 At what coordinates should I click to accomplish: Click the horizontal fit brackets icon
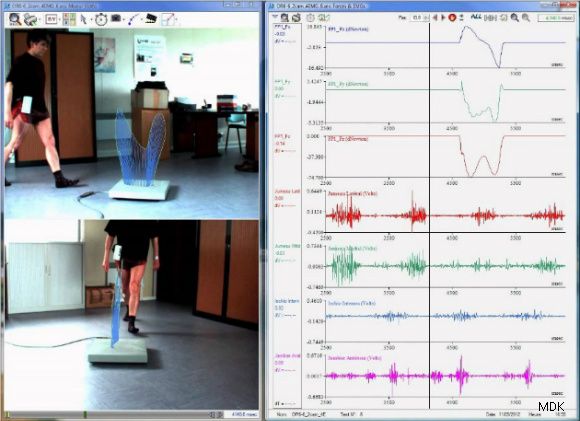point(490,17)
